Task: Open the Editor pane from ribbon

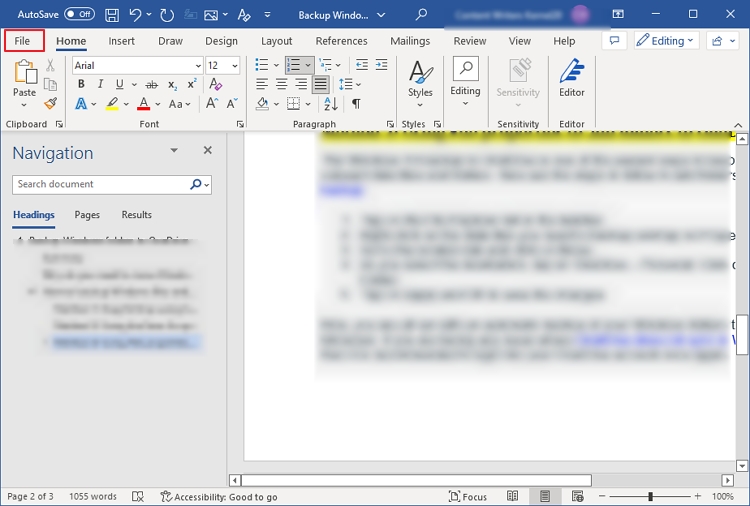Action: click(x=572, y=78)
